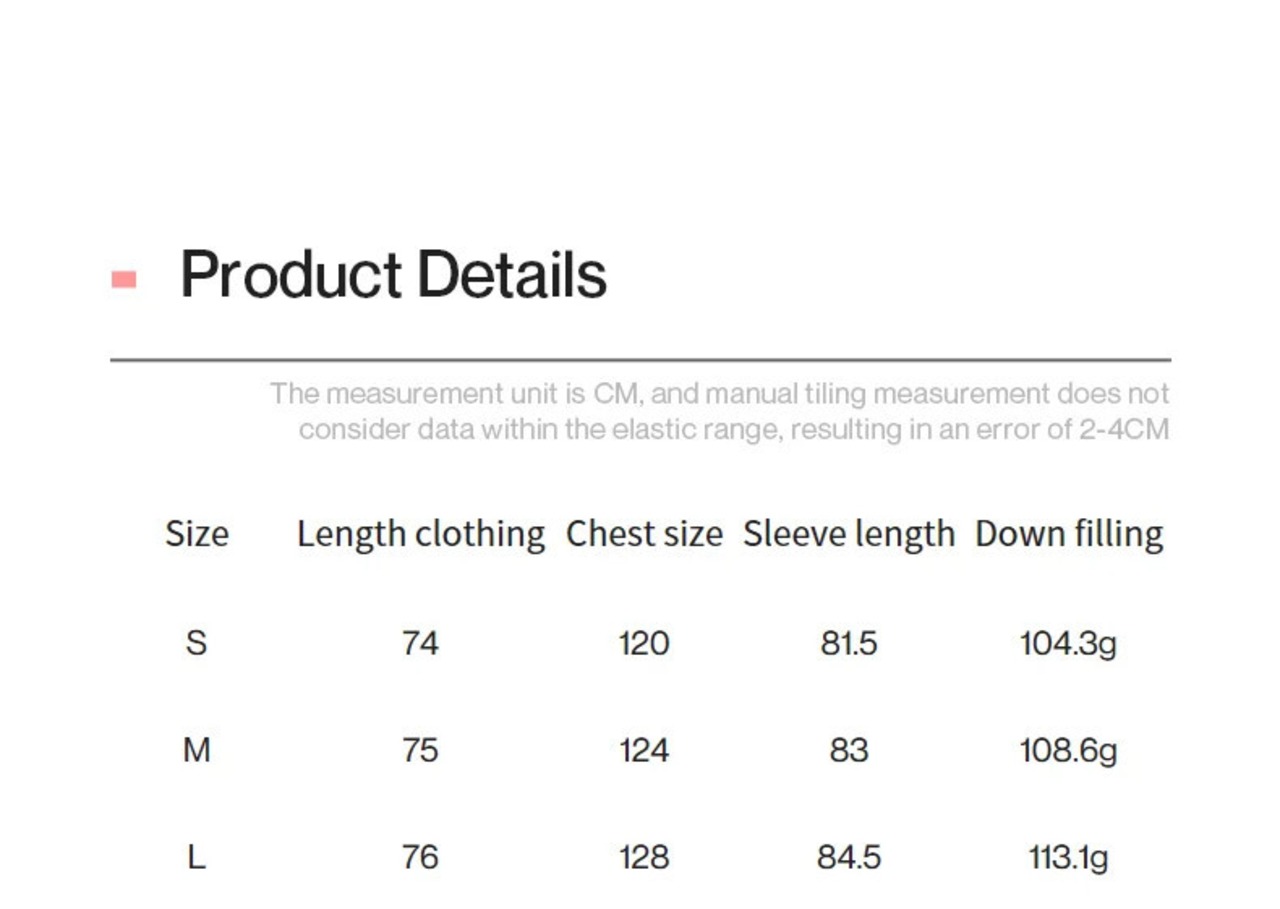Select the 76 length value
The width and height of the screenshot is (1280, 909).
420,858
